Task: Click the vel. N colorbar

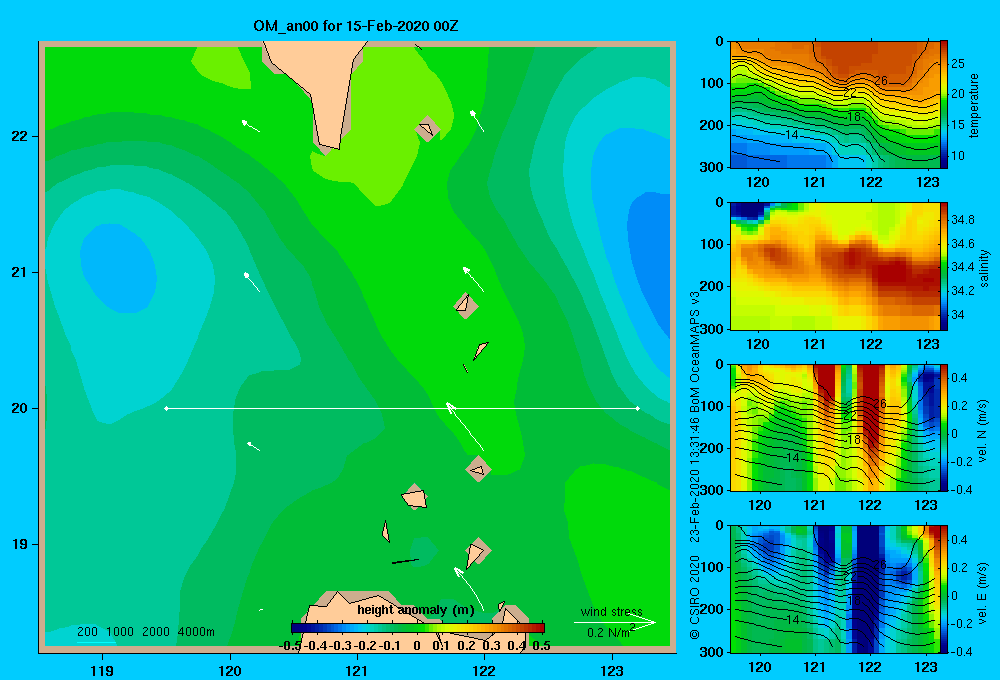Action: [943, 427]
